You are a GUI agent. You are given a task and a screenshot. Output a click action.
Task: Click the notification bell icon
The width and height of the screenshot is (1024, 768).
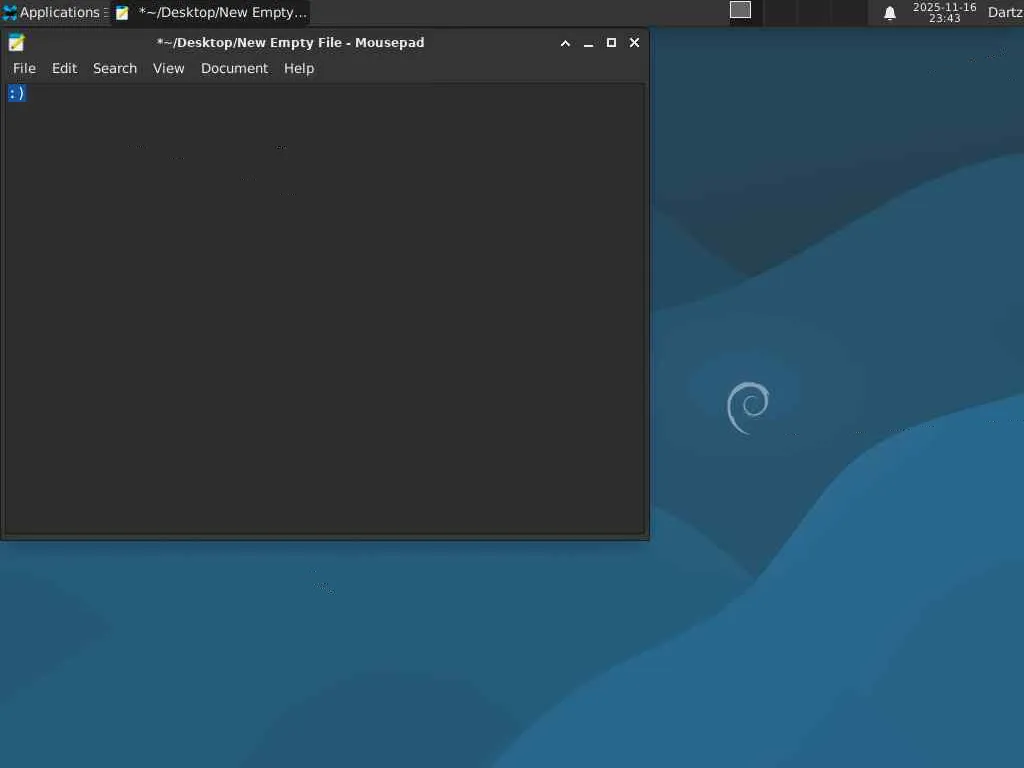(889, 13)
